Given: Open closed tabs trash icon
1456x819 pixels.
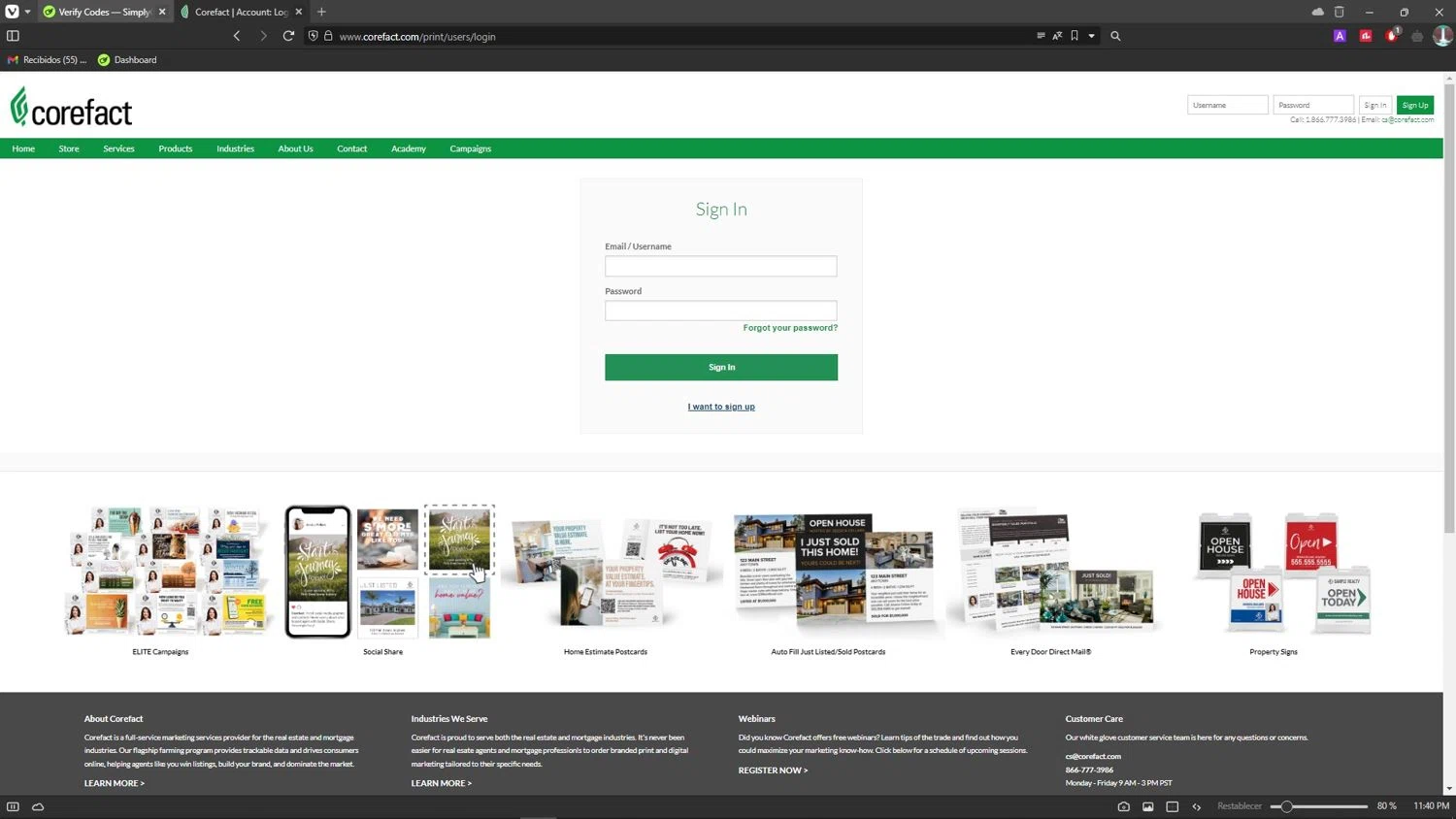Looking at the screenshot, I should point(1340,12).
